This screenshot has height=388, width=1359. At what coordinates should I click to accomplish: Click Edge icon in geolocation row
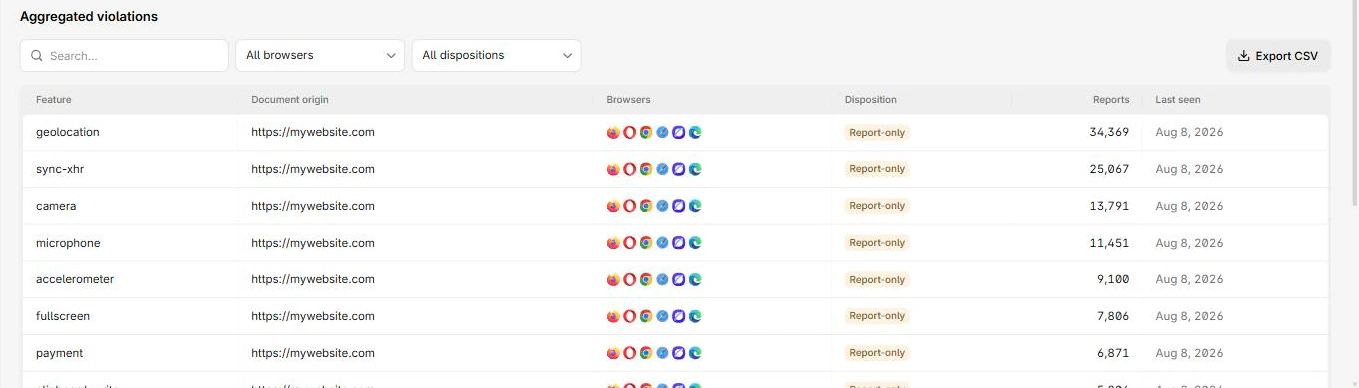(695, 132)
